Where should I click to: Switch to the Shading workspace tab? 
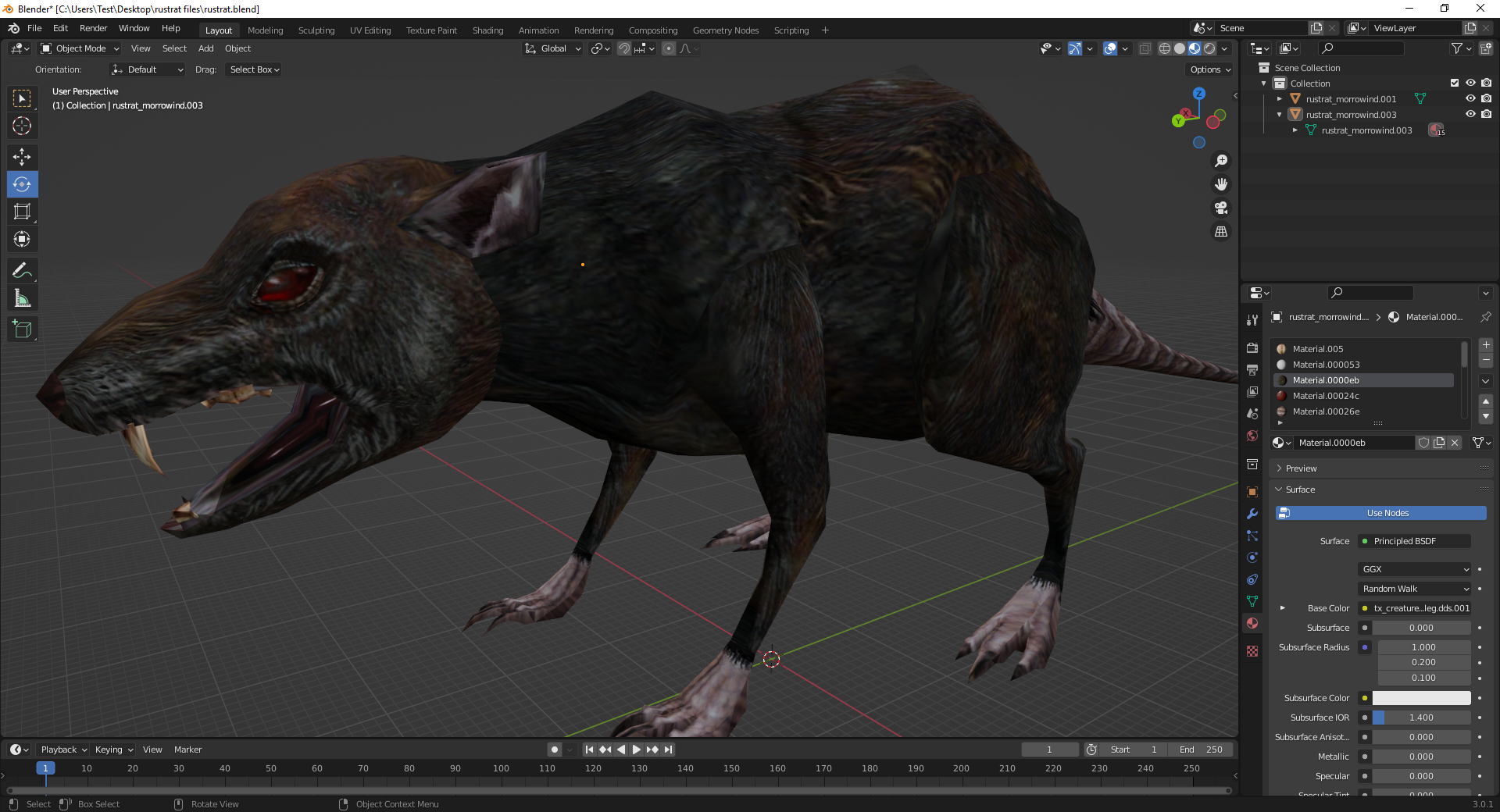(487, 30)
